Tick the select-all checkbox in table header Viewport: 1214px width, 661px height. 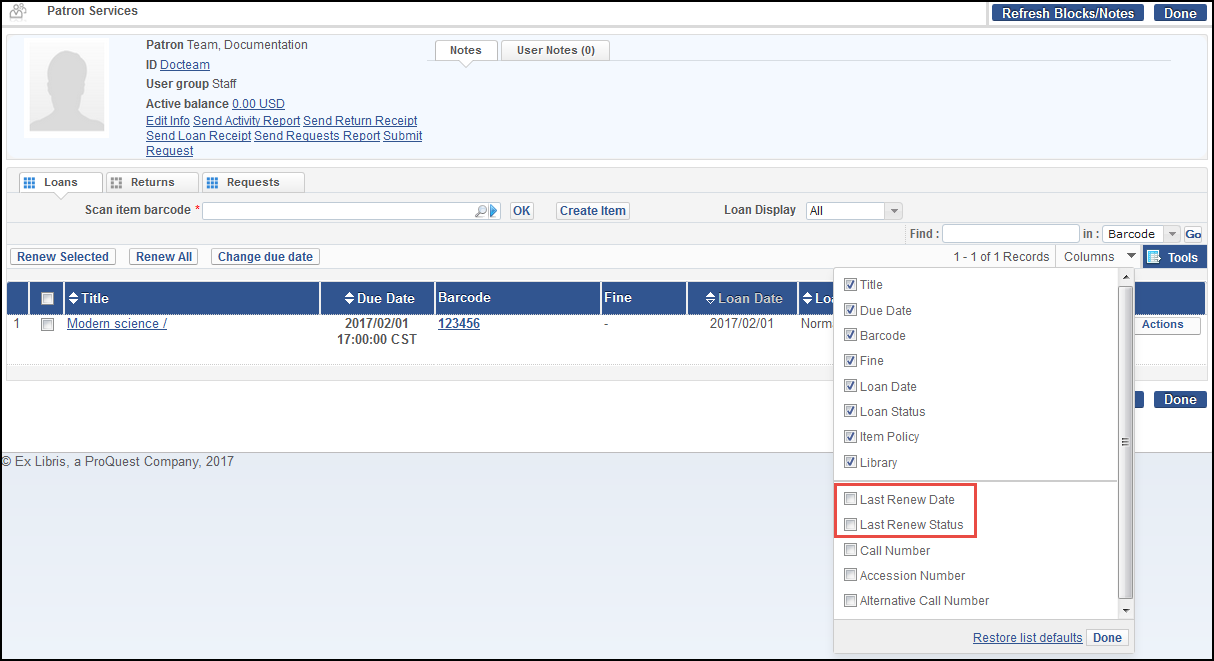pyautogui.click(x=47, y=298)
